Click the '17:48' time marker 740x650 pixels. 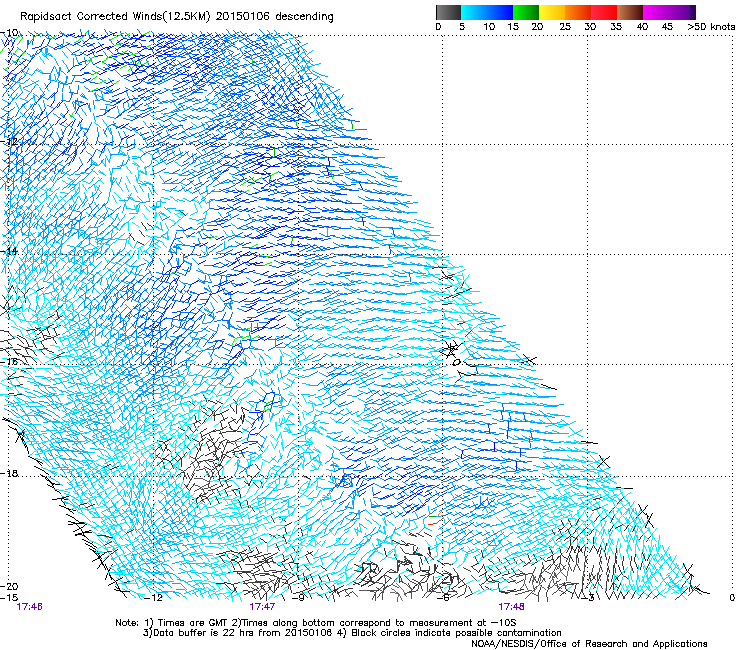511,607
